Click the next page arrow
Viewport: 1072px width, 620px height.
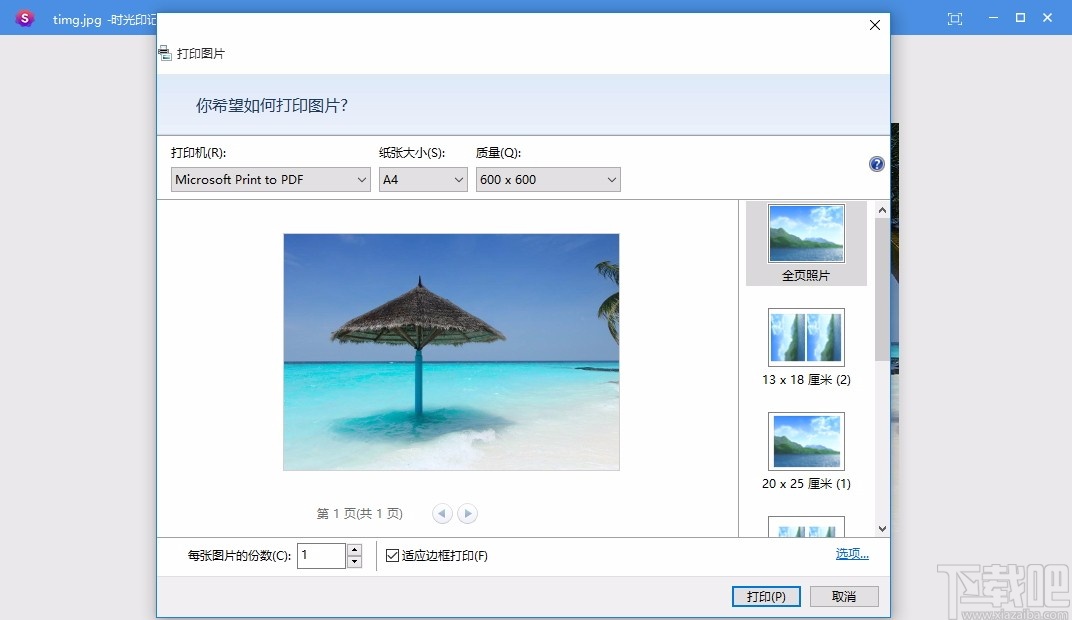tap(467, 513)
